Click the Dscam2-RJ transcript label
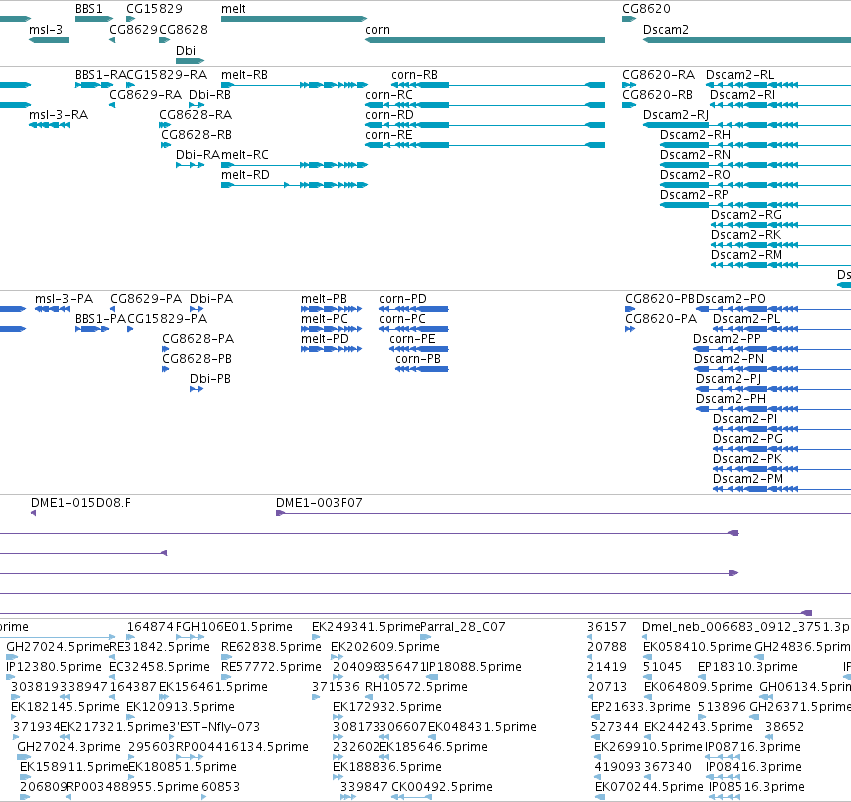This screenshot has height=802, width=851. tap(676, 115)
